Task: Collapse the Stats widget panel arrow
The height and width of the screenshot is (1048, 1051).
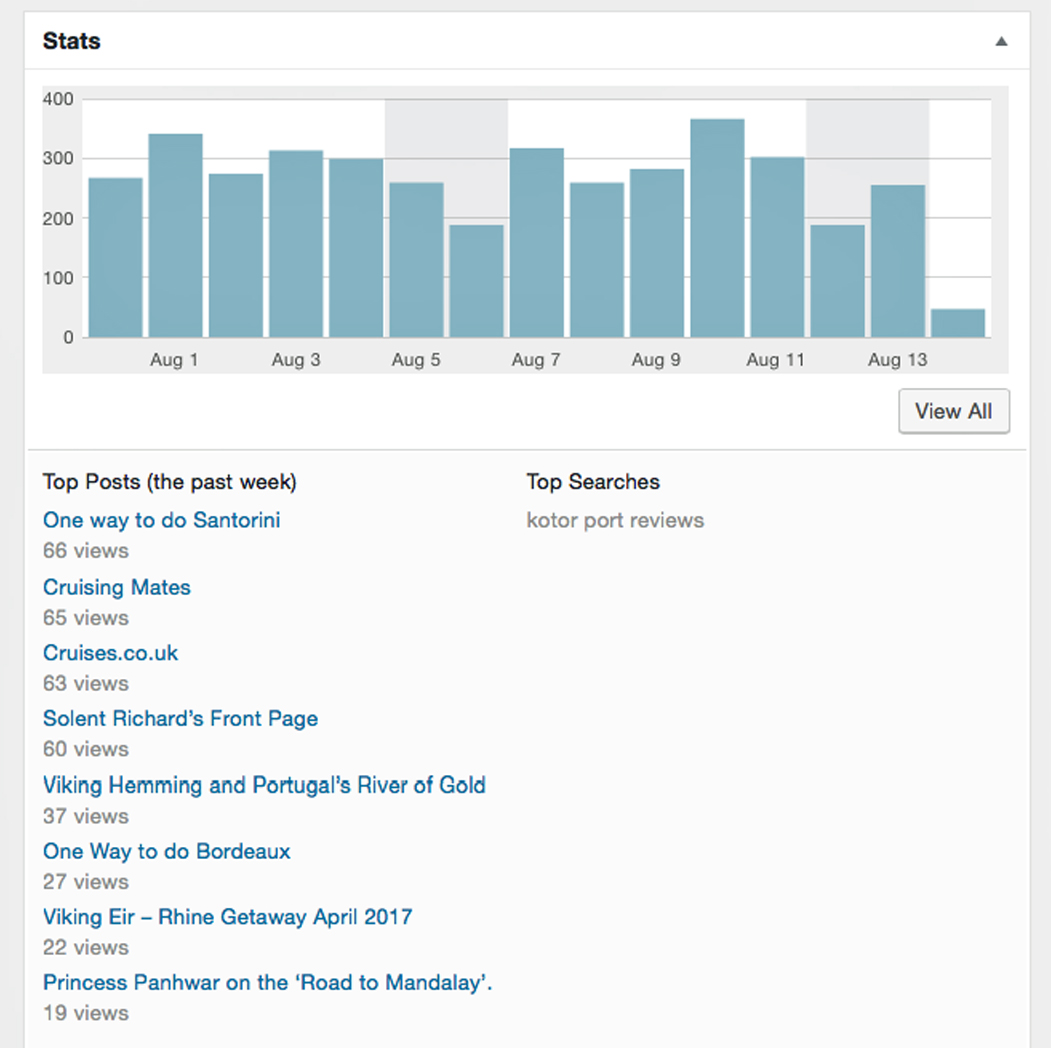Action: (1001, 42)
